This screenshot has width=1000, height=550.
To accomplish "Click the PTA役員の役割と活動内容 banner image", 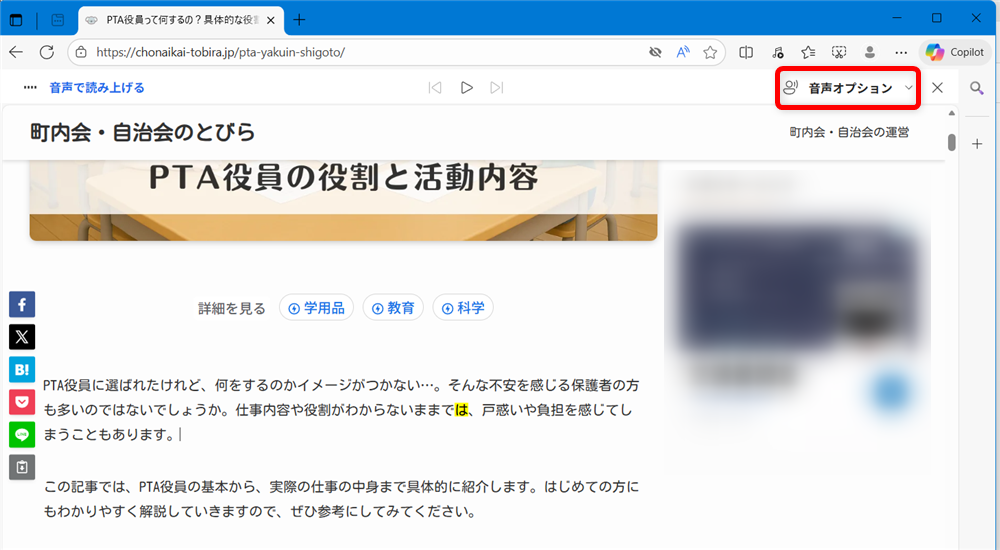I will tap(343, 200).
